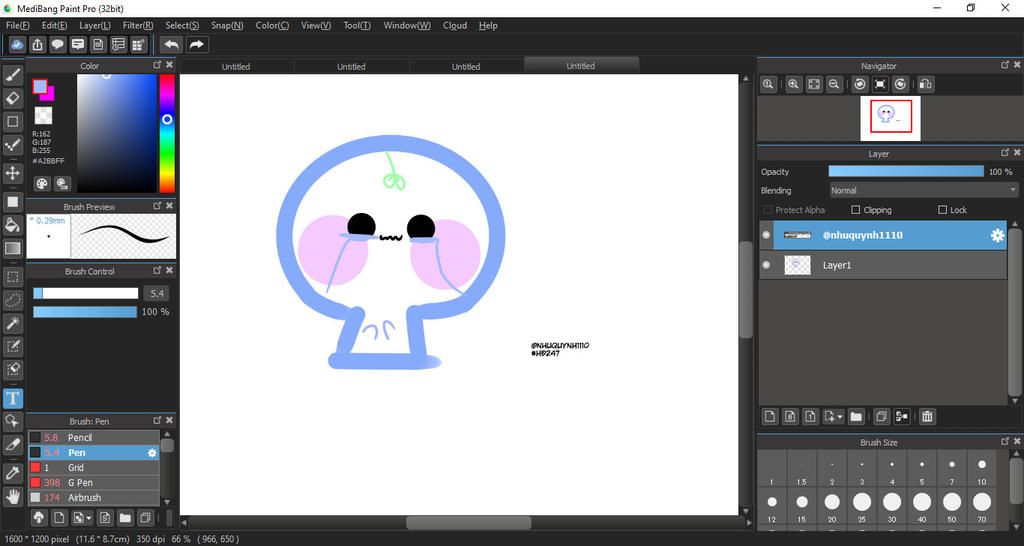Select the Lasso tool

tap(12, 300)
